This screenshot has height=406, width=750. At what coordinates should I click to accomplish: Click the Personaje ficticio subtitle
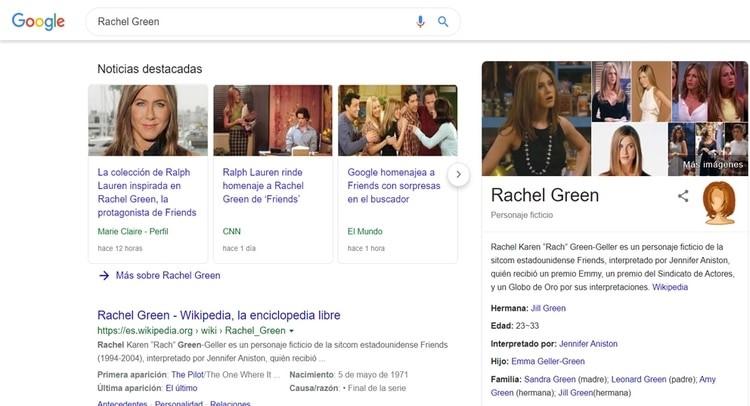[x=522, y=215]
